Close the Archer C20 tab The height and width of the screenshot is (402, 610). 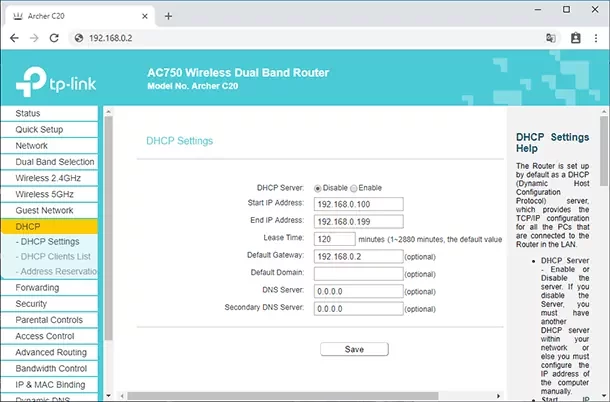coord(145,16)
